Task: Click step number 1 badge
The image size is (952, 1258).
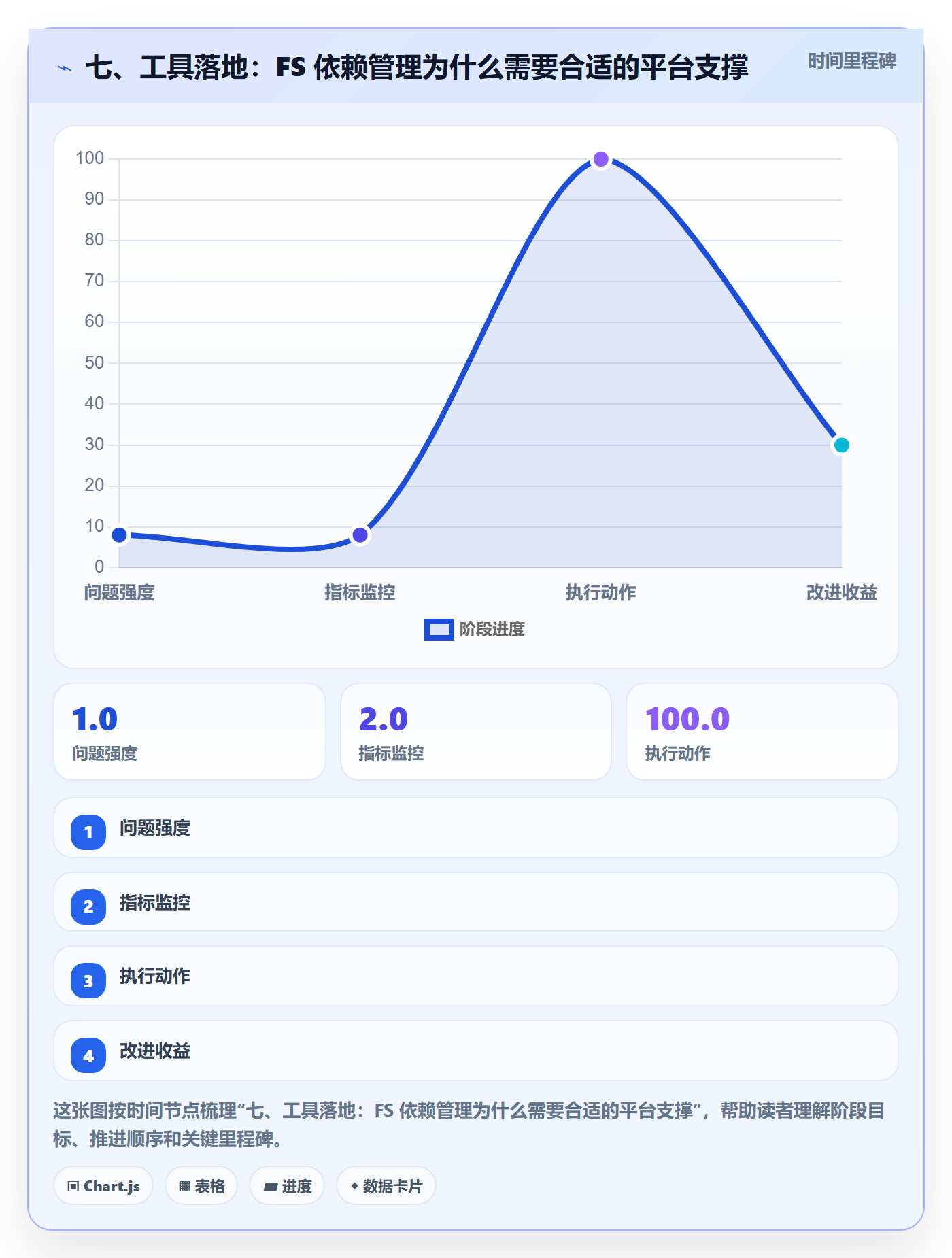Action: (x=88, y=832)
